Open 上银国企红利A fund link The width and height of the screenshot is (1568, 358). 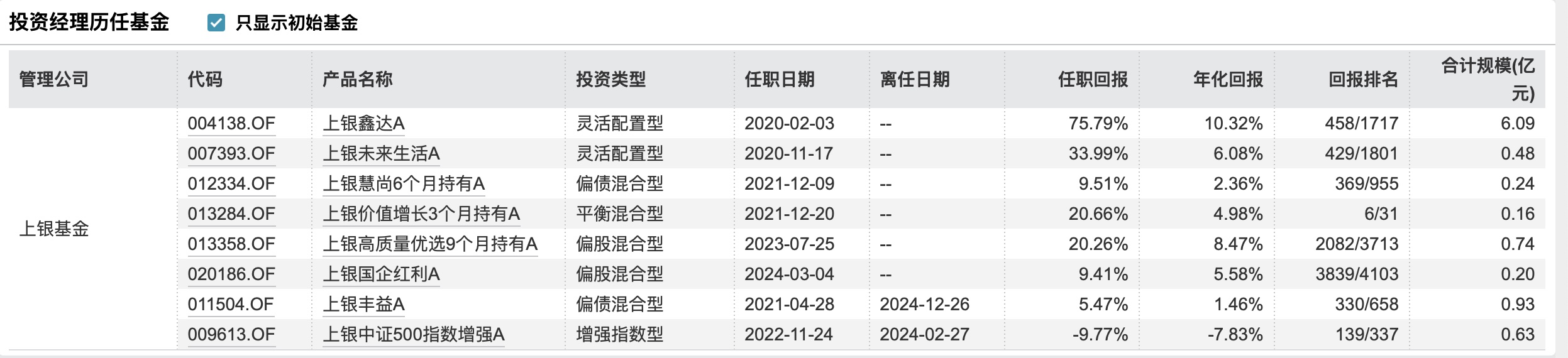point(381,274)
